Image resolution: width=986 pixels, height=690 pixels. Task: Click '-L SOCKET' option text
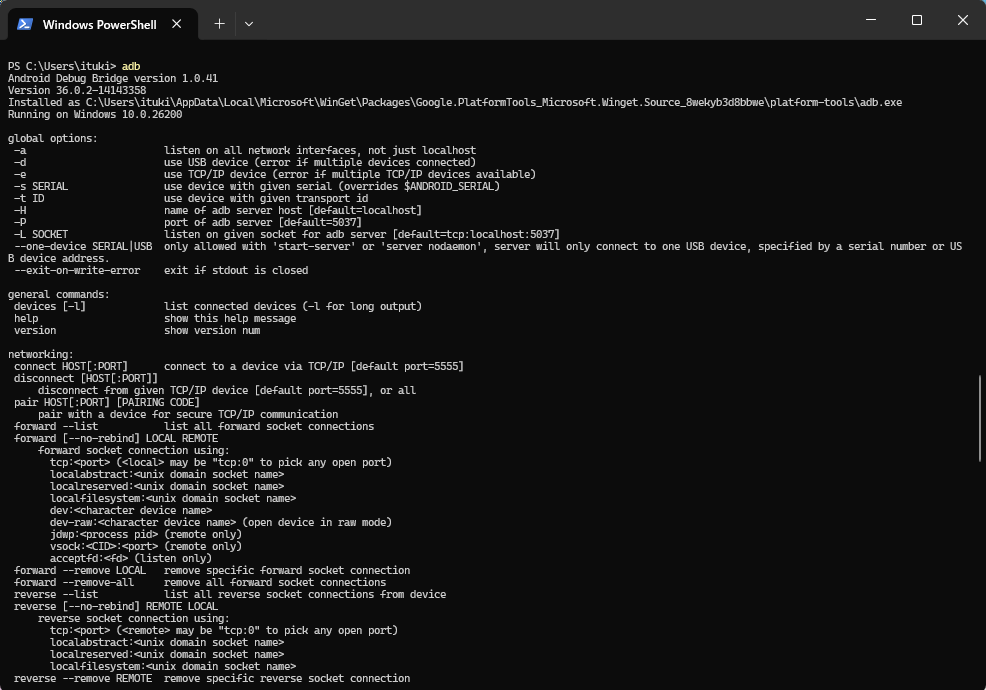[x=41, y=234]
